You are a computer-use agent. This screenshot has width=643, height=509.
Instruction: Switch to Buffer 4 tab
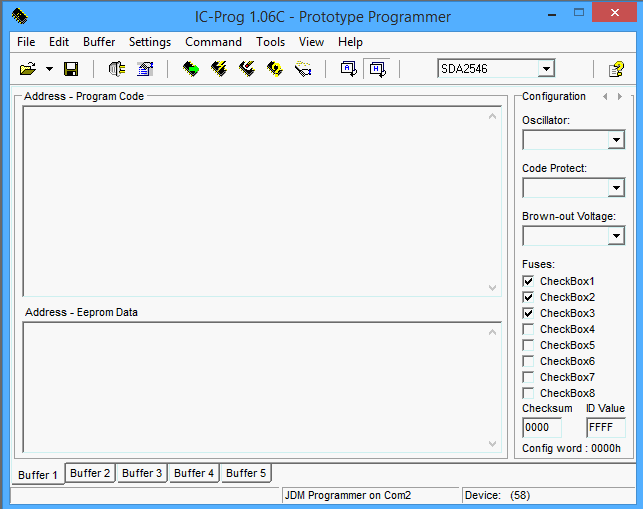pyautogui.click(x=194, y=473)
